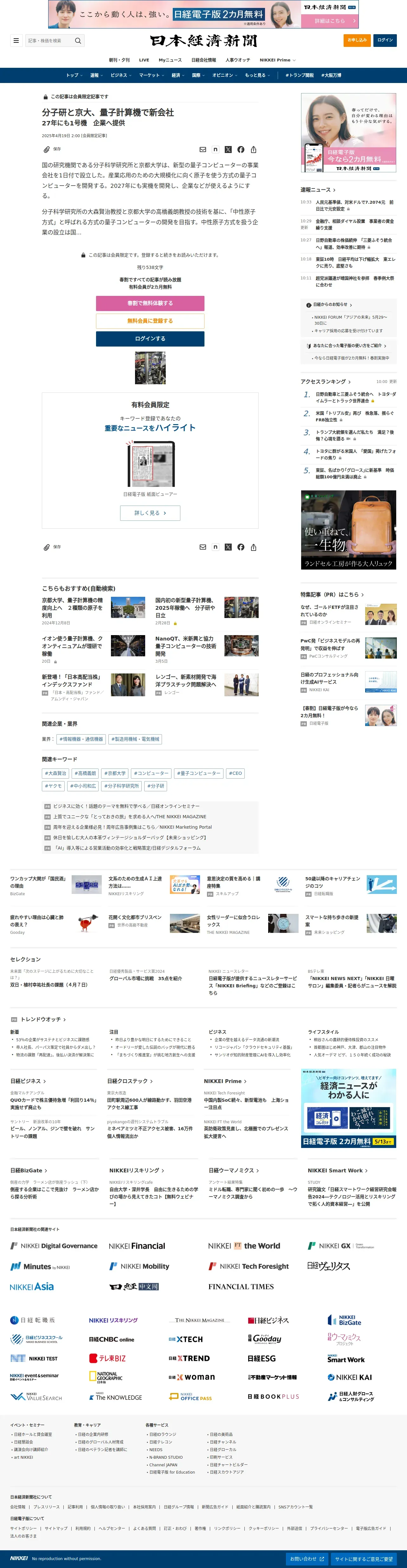Expand the ビジネス navigation dropdown
Viewport: 407px width, 1568px height.
pos(121,75)
